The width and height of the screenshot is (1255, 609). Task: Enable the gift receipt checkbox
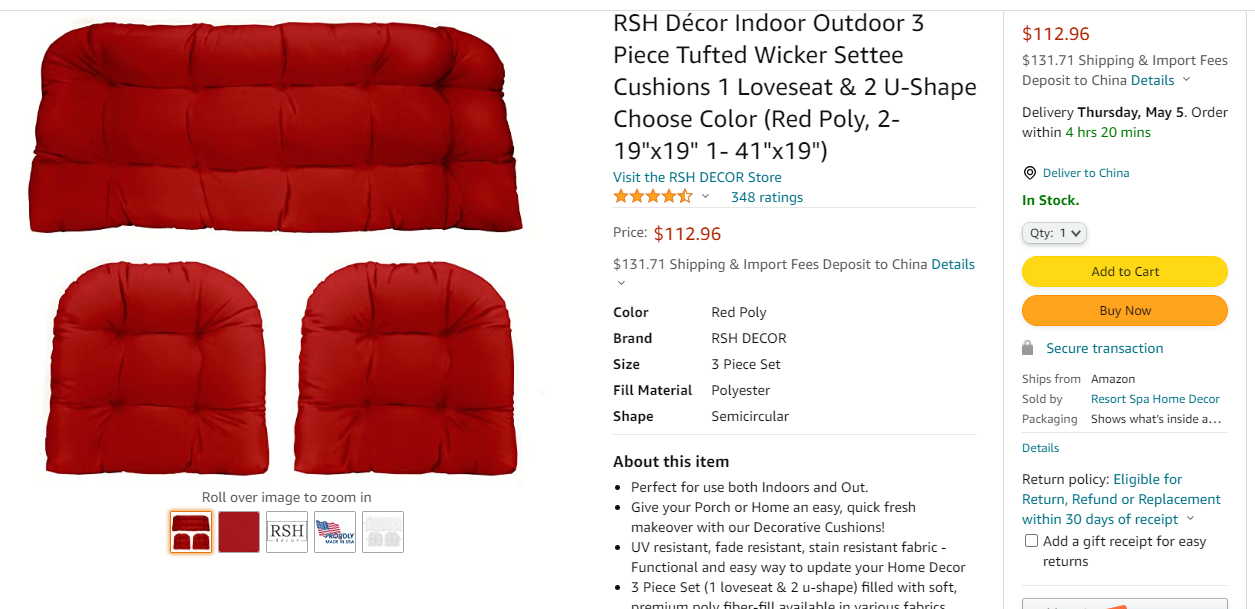coord(1031,541)
